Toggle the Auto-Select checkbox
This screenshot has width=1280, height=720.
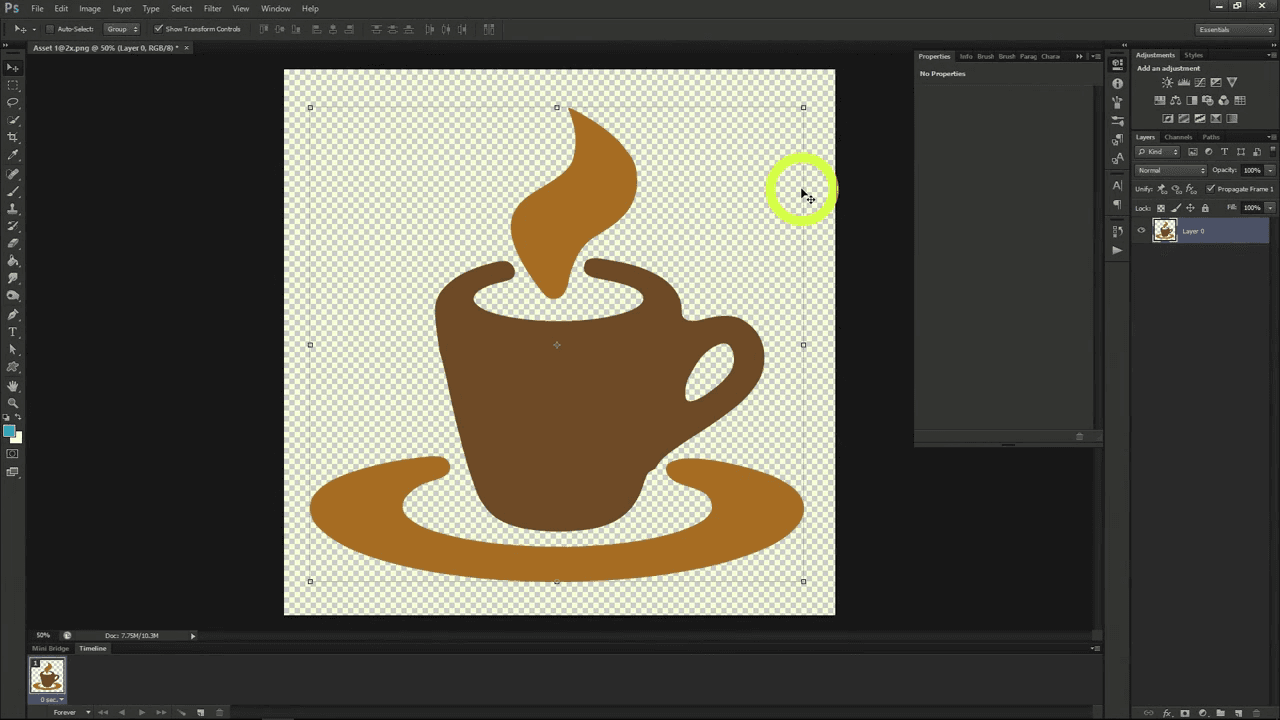[50, 29]
